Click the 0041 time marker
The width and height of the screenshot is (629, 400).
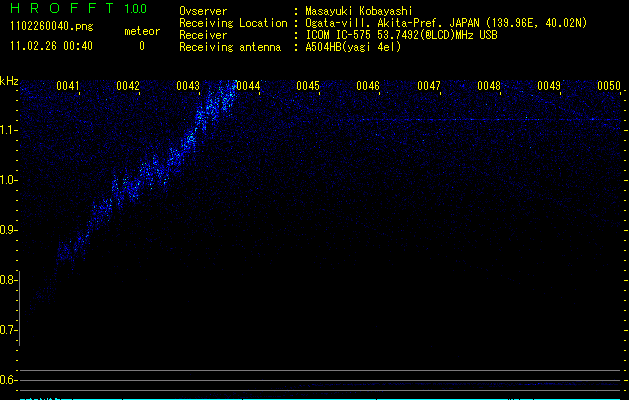tap(68, 86)
